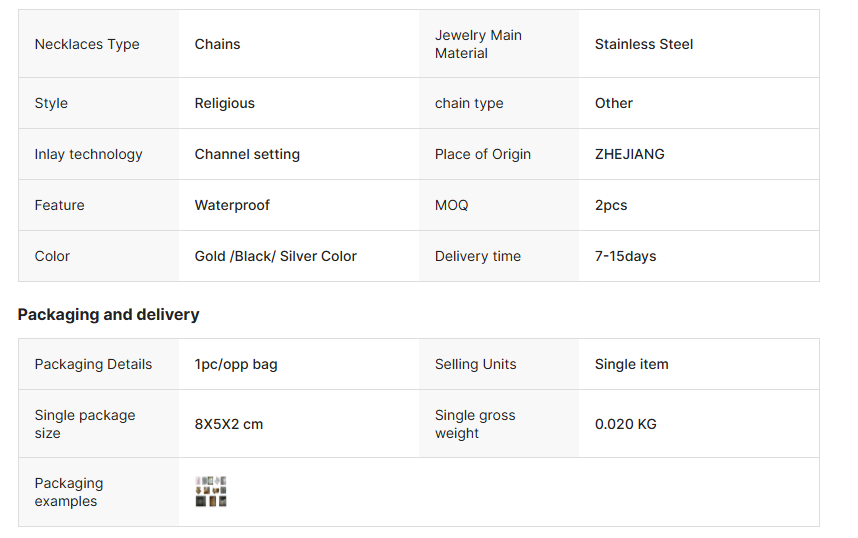The height and width of the screenshot is (538, 858).
Task: Click the chain type label
Action: click(x=469, y=103)
